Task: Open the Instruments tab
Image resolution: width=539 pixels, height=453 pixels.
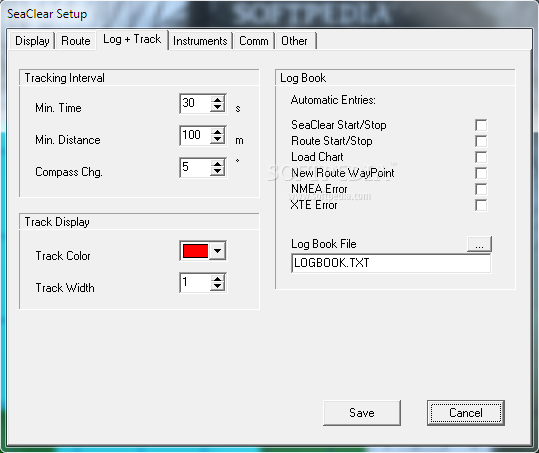Action: [x=200, y=41]
